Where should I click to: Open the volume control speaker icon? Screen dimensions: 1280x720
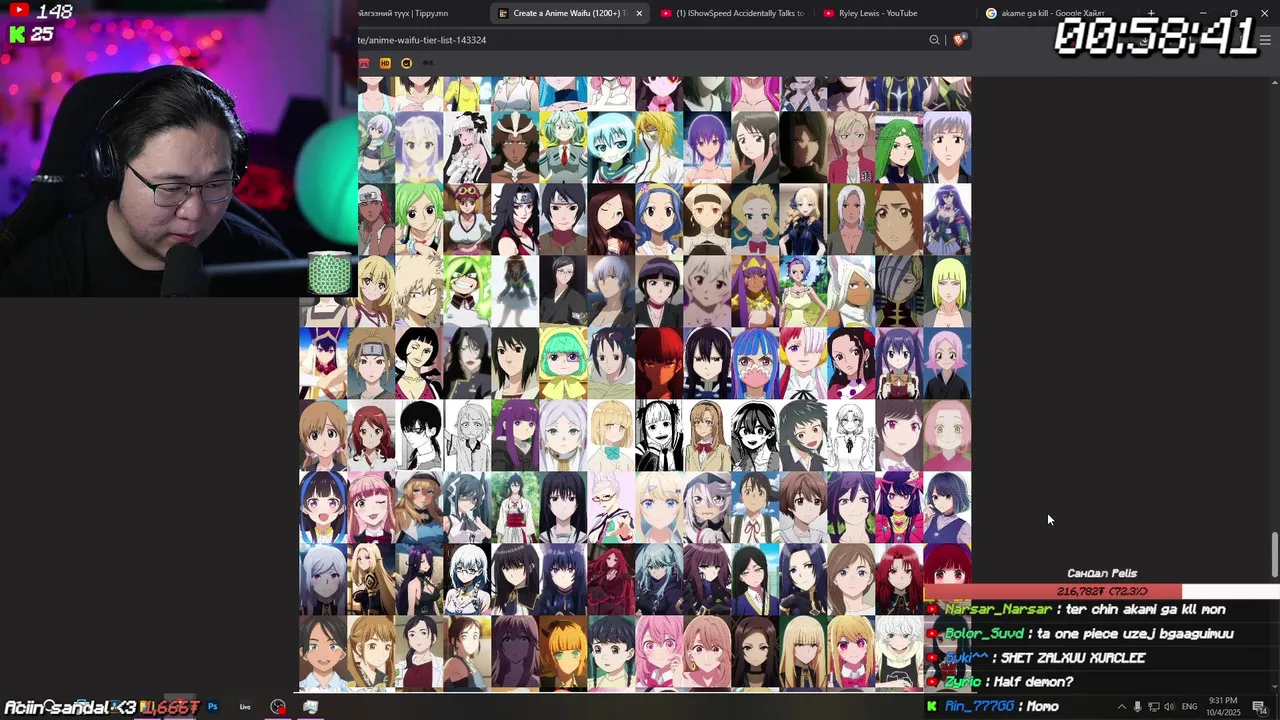point(1169,707)
